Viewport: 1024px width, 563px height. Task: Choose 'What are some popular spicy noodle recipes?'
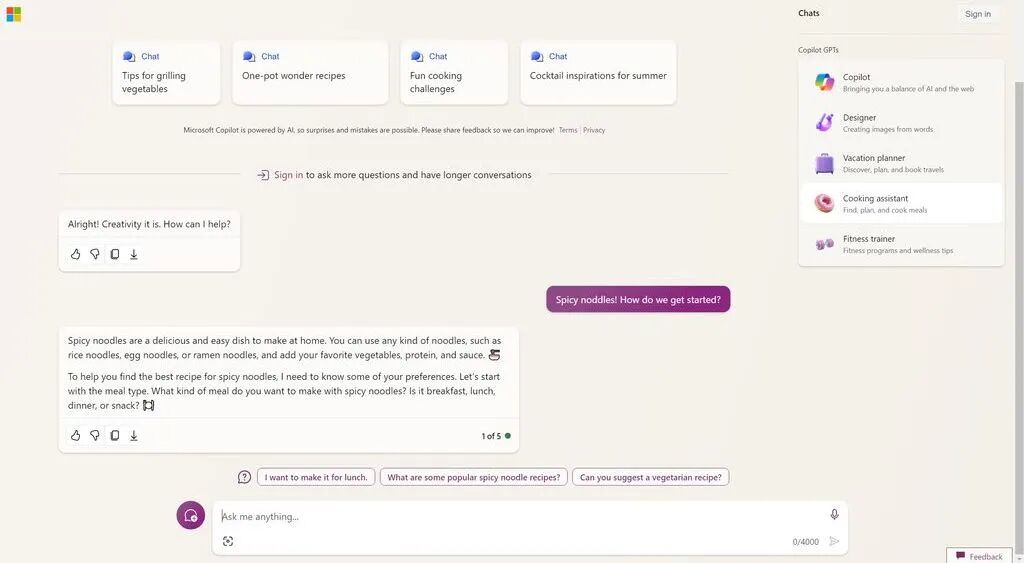pyautogui.click(x=473, y=477)
